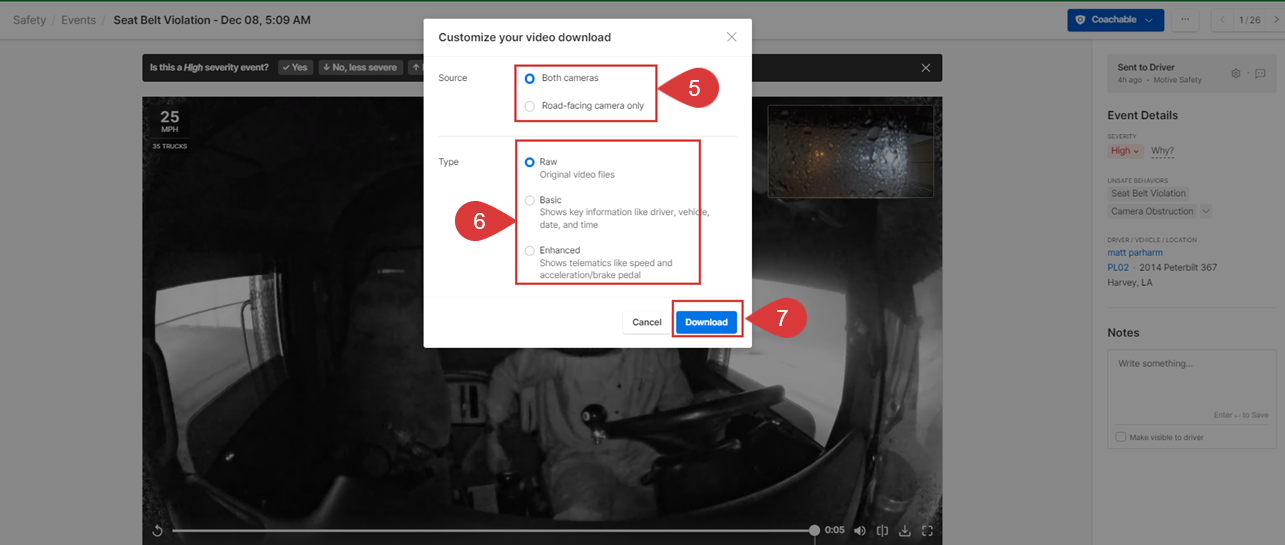Open the three-dot more options menu
1285x545 pixels.
(1185, 20)
